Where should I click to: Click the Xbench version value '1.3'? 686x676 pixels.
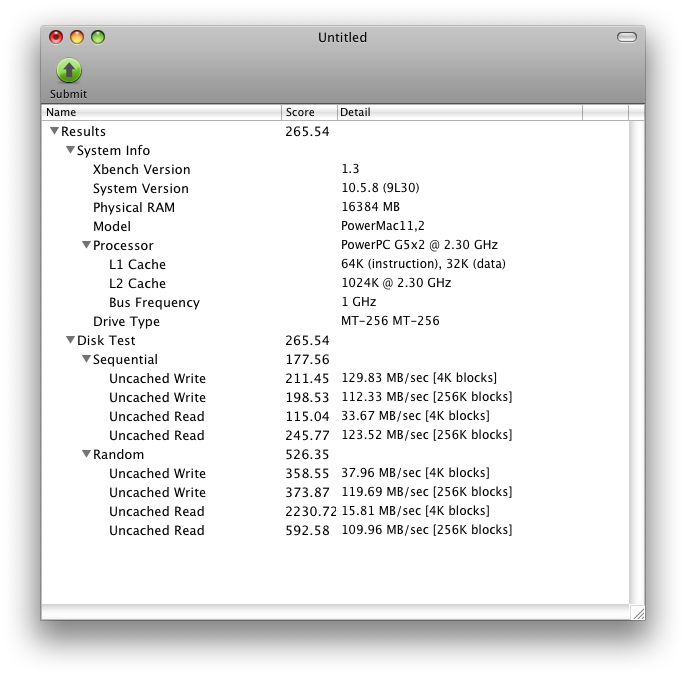(x=350, y=169)
